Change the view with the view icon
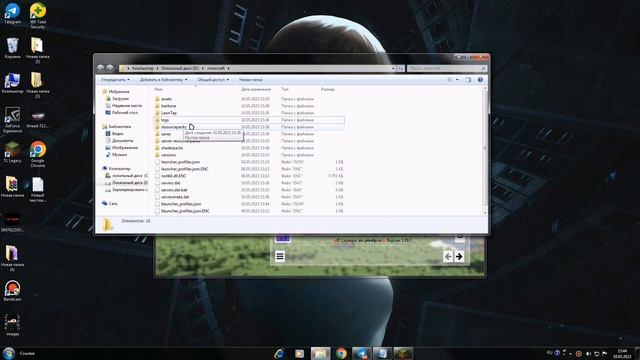This screenshot has width=640, height=360. (x=450, y=80)
